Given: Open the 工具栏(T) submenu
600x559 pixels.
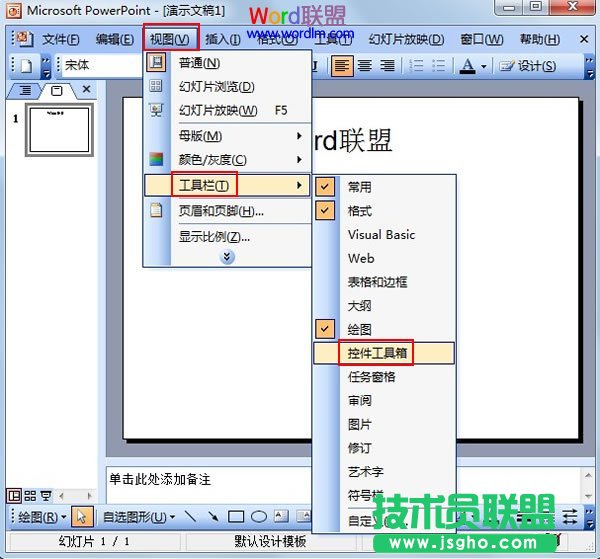Looking at the screenshot, I should (x=227, y=185).
